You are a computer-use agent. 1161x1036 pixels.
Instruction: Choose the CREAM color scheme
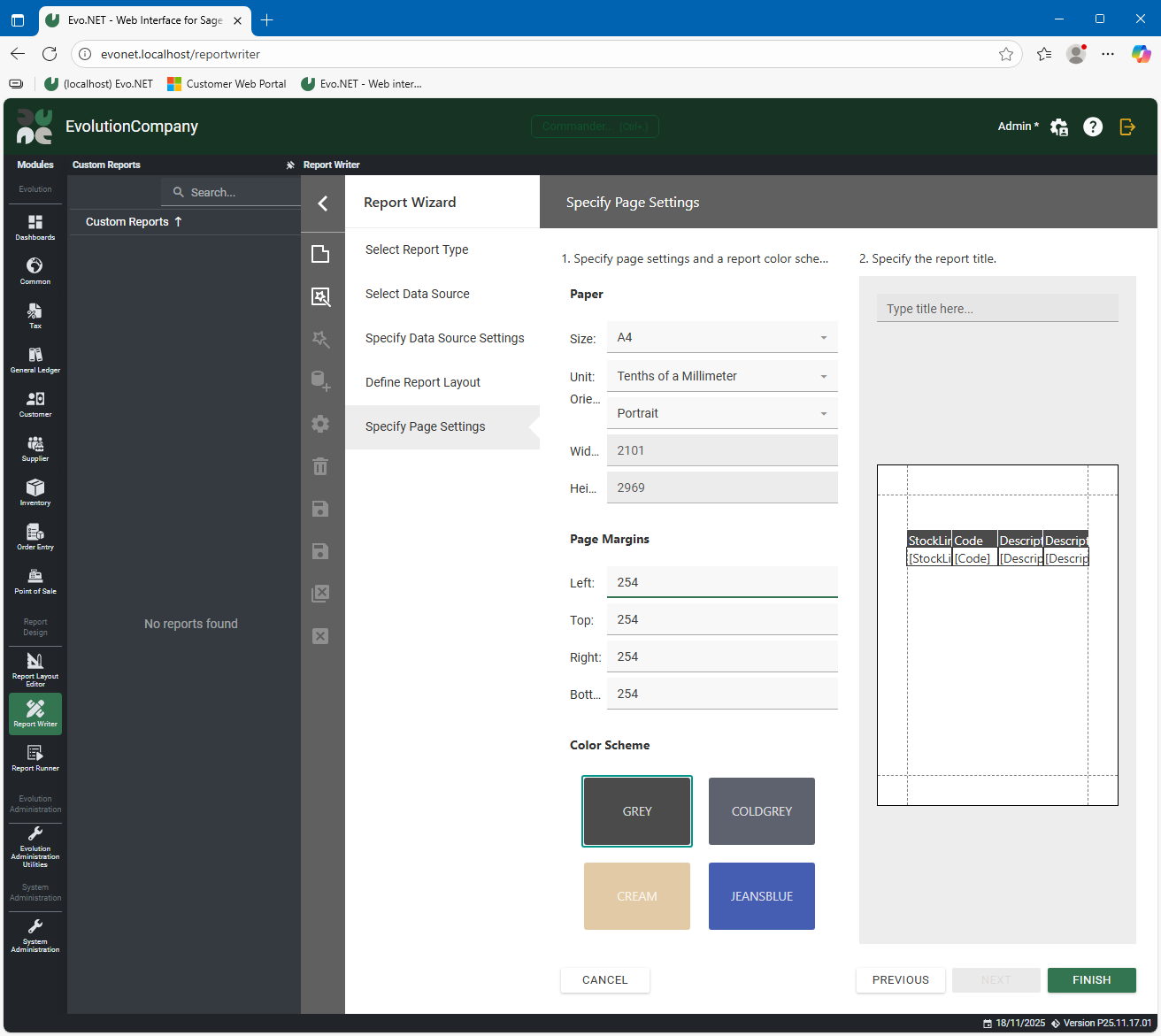click(636, 896)
